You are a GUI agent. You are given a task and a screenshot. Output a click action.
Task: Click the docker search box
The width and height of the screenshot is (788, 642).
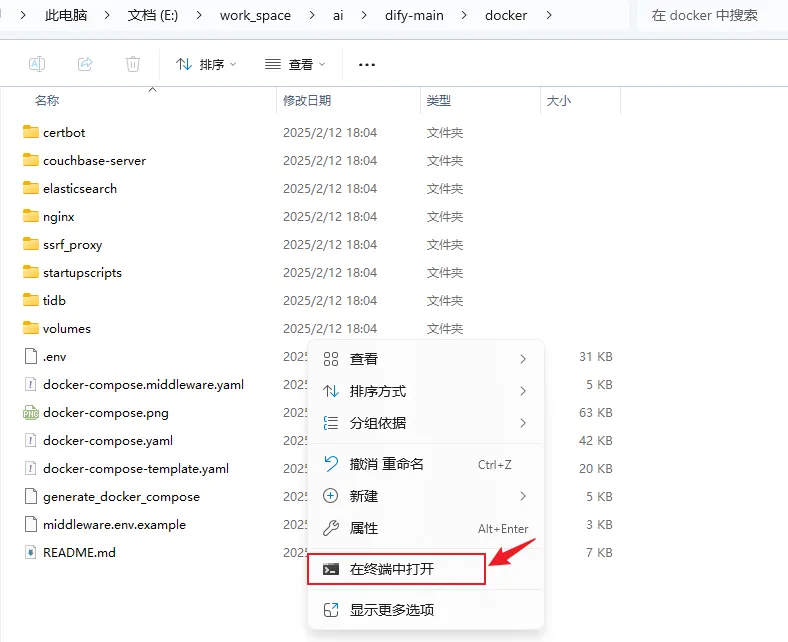pyautogui.click(x=710, y=15)
